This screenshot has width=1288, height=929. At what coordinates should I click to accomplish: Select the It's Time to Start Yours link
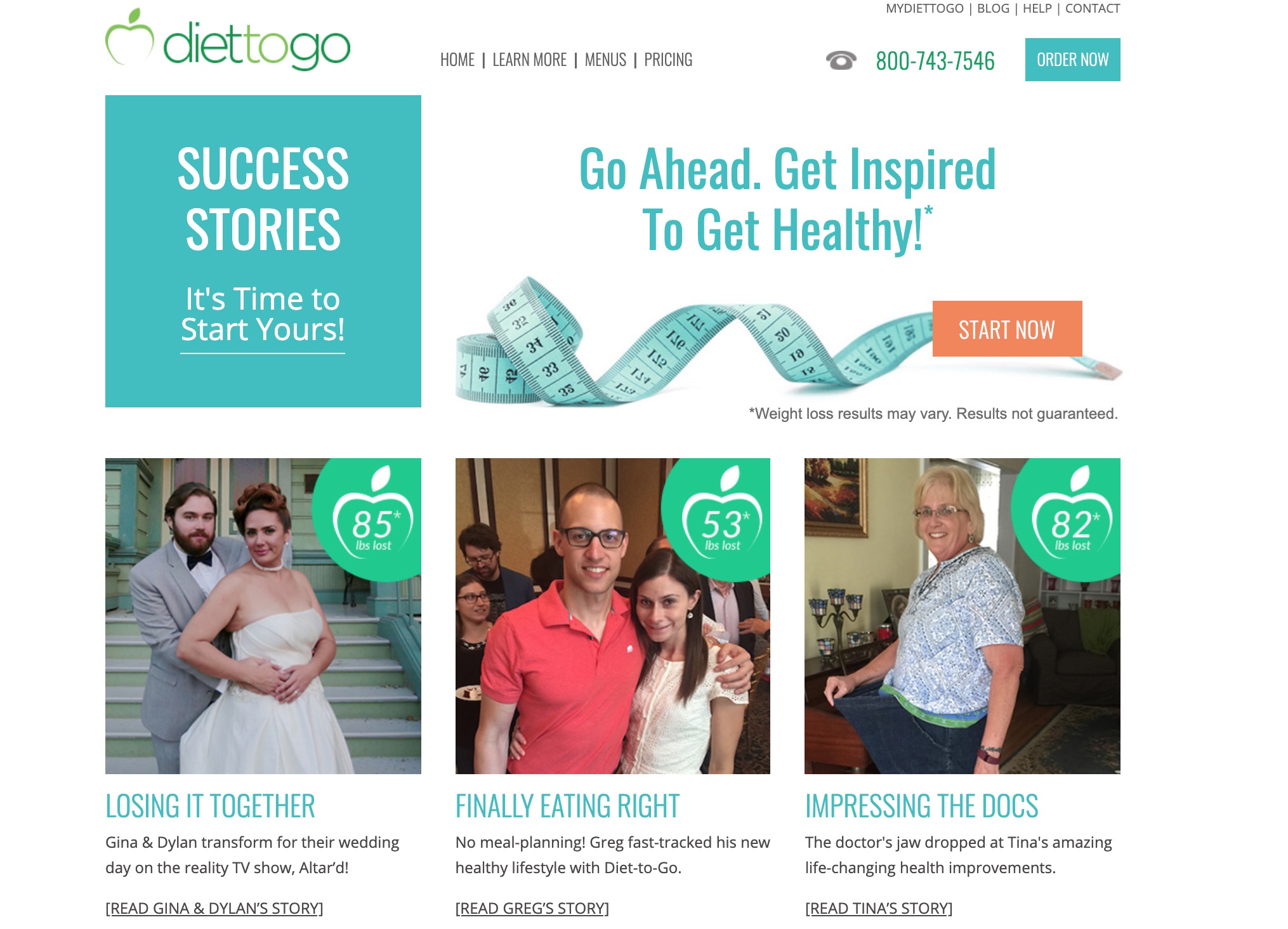(x=263, y=315)
